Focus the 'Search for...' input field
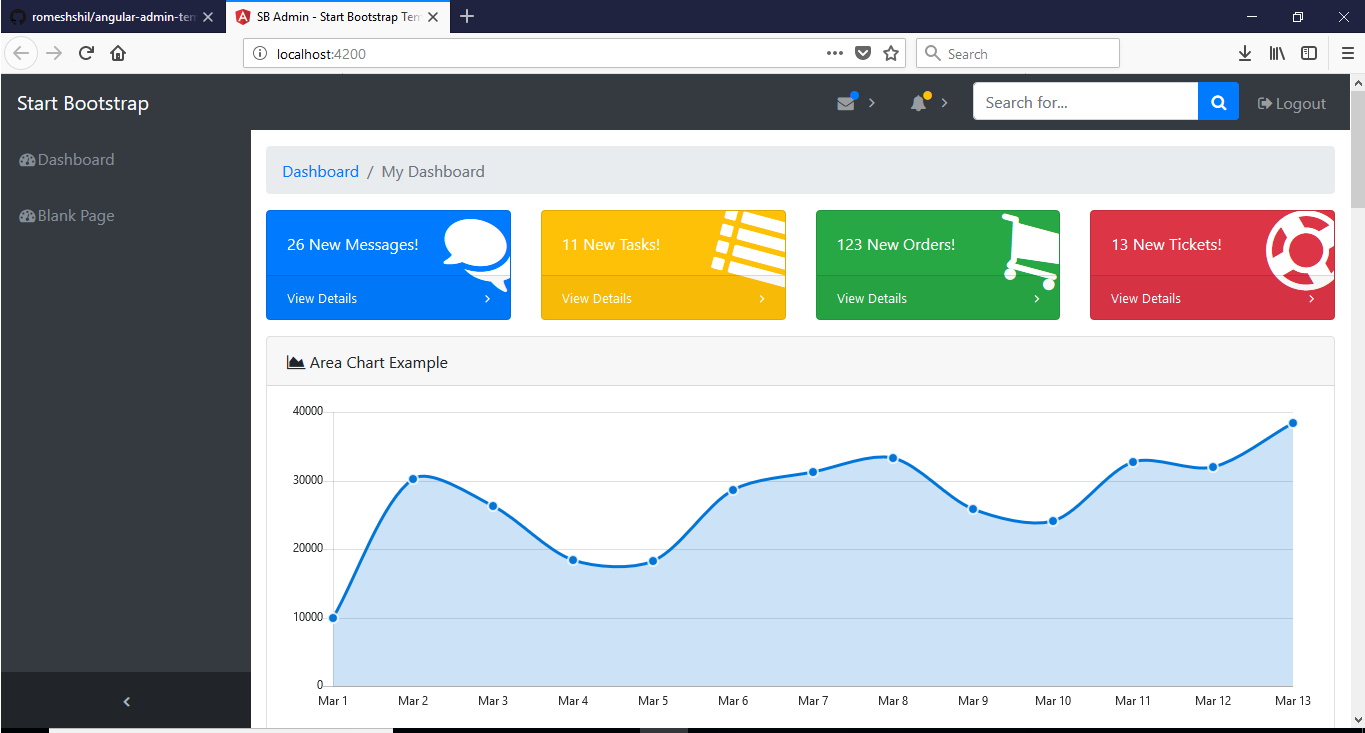 pos(1085,102)
